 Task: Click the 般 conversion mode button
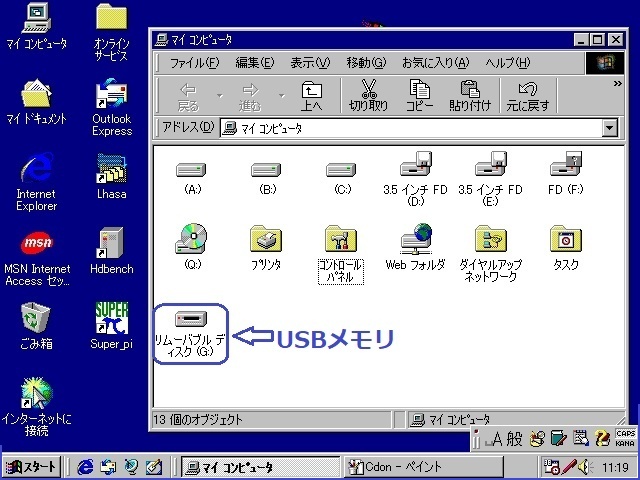514,439
